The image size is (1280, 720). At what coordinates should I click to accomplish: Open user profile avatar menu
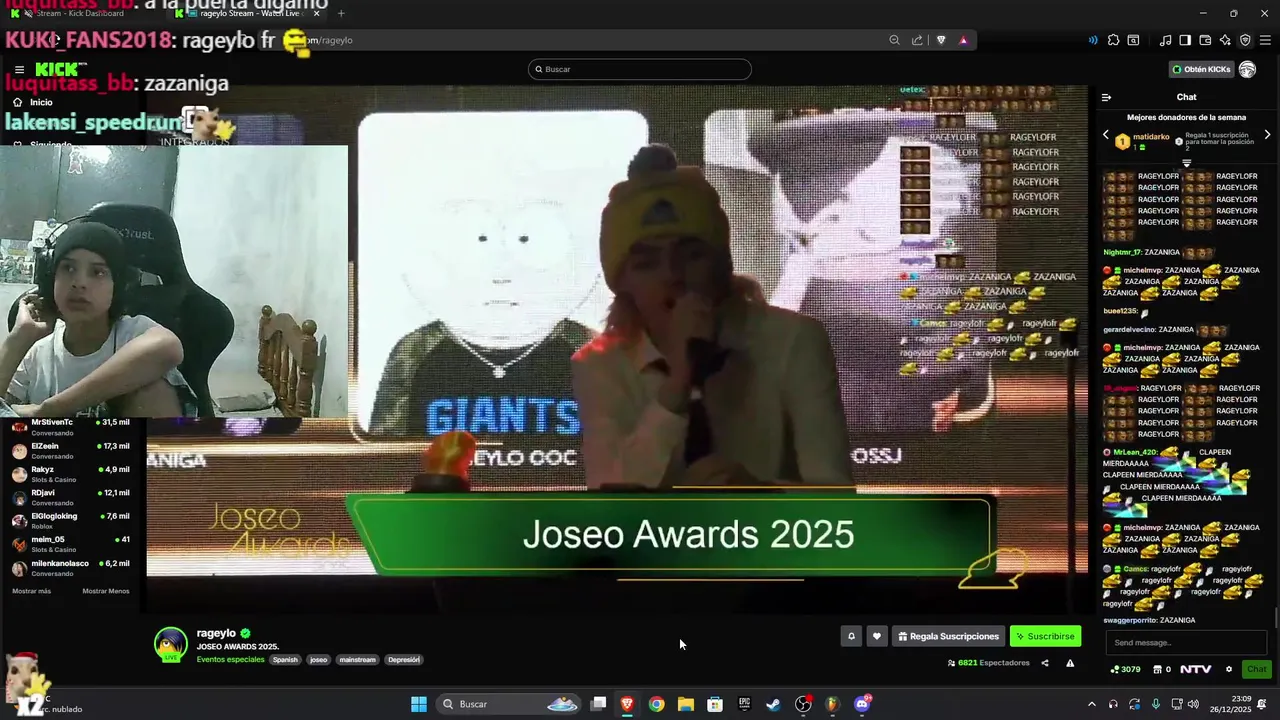[1247, 69]
